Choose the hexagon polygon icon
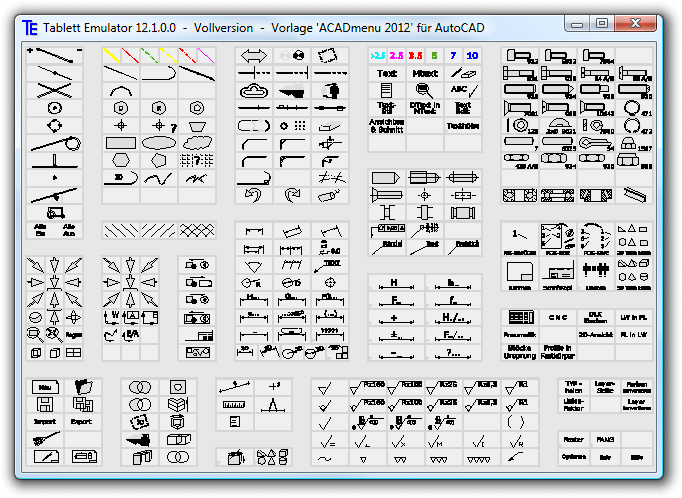The width and height of the screenshot is (682, 498). 121,160
